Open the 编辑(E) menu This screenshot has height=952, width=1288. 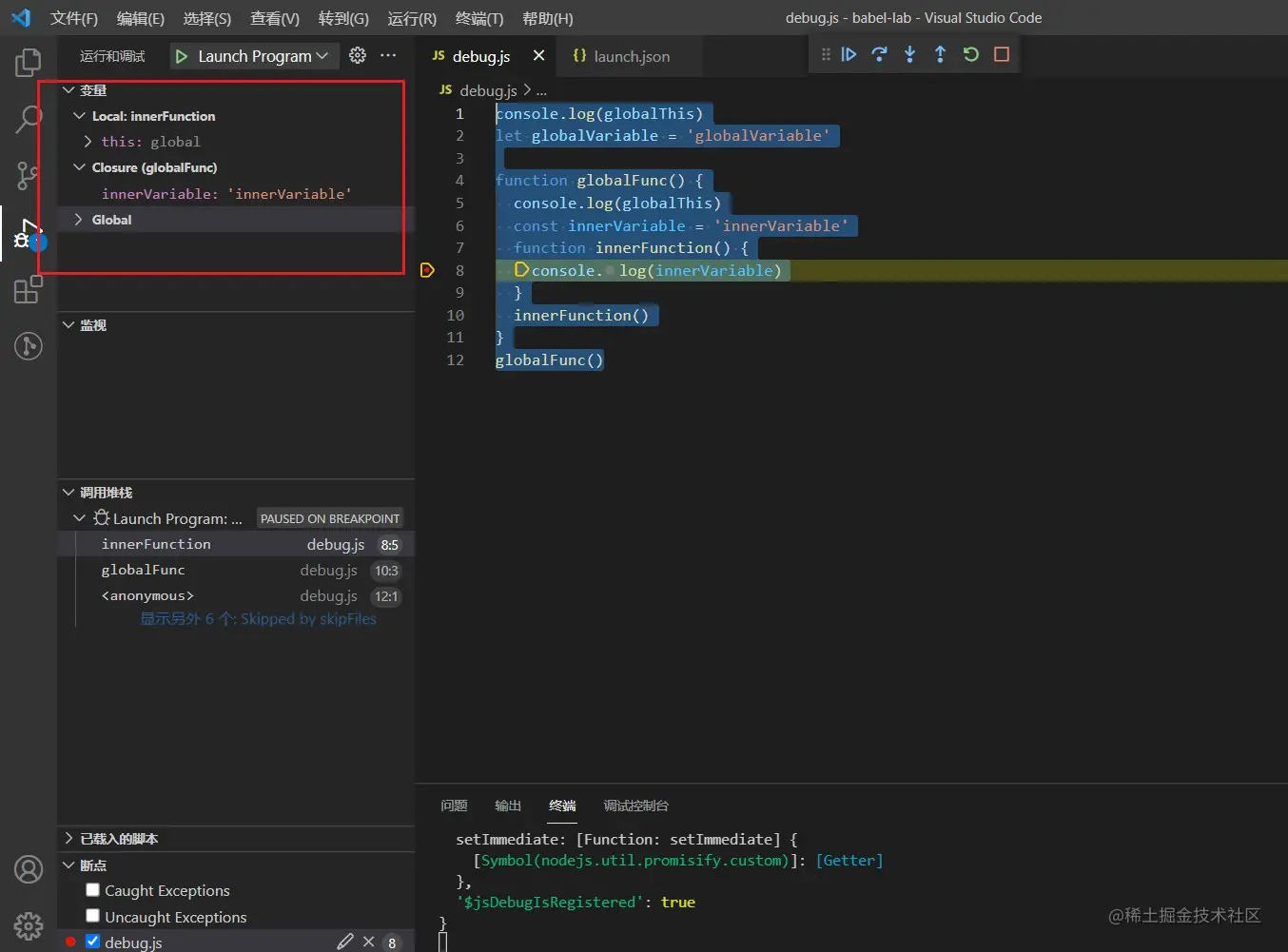pos(140,18)
